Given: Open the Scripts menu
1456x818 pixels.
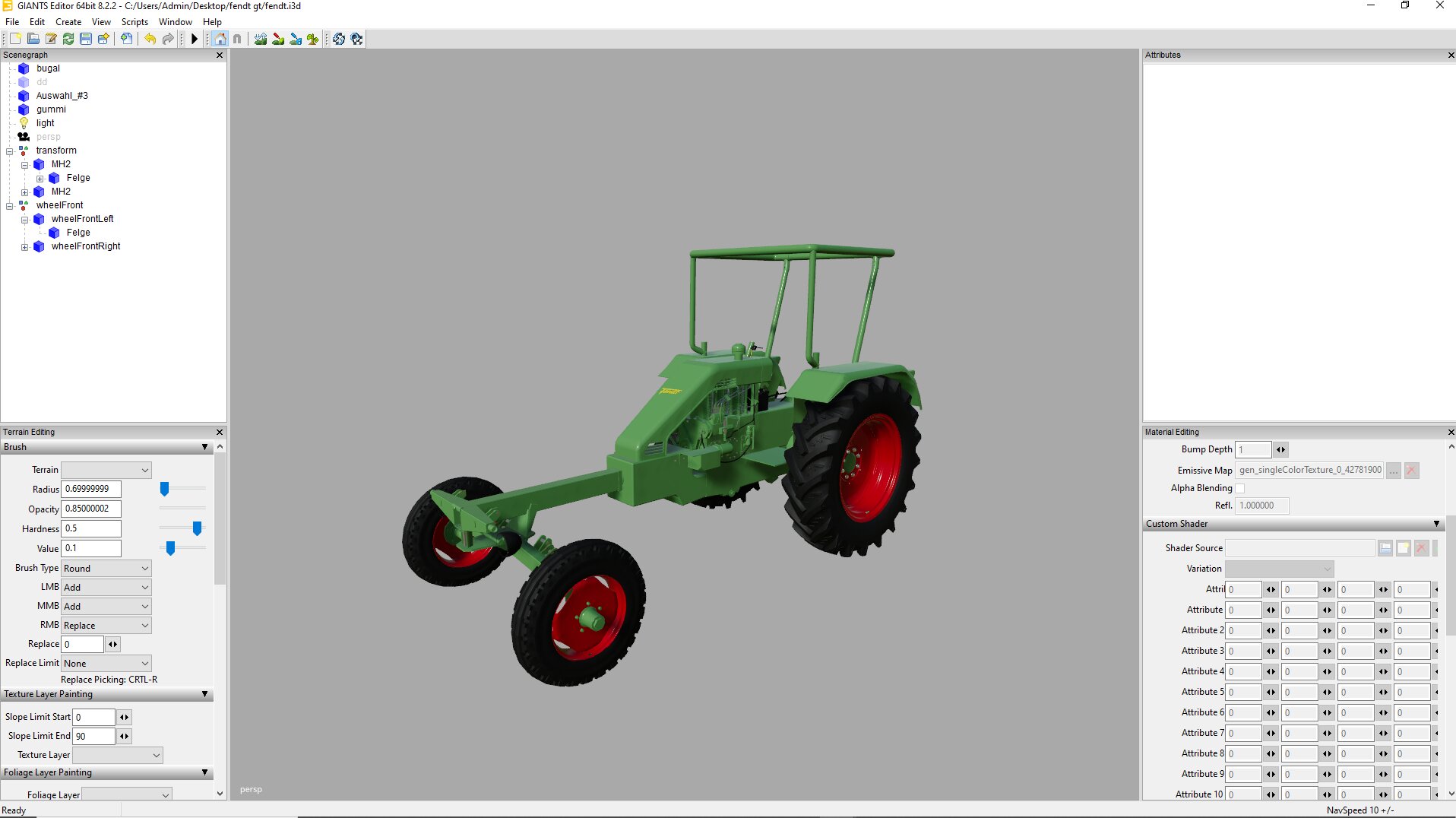Looking at the screenshot, I should tap(135, 22).
